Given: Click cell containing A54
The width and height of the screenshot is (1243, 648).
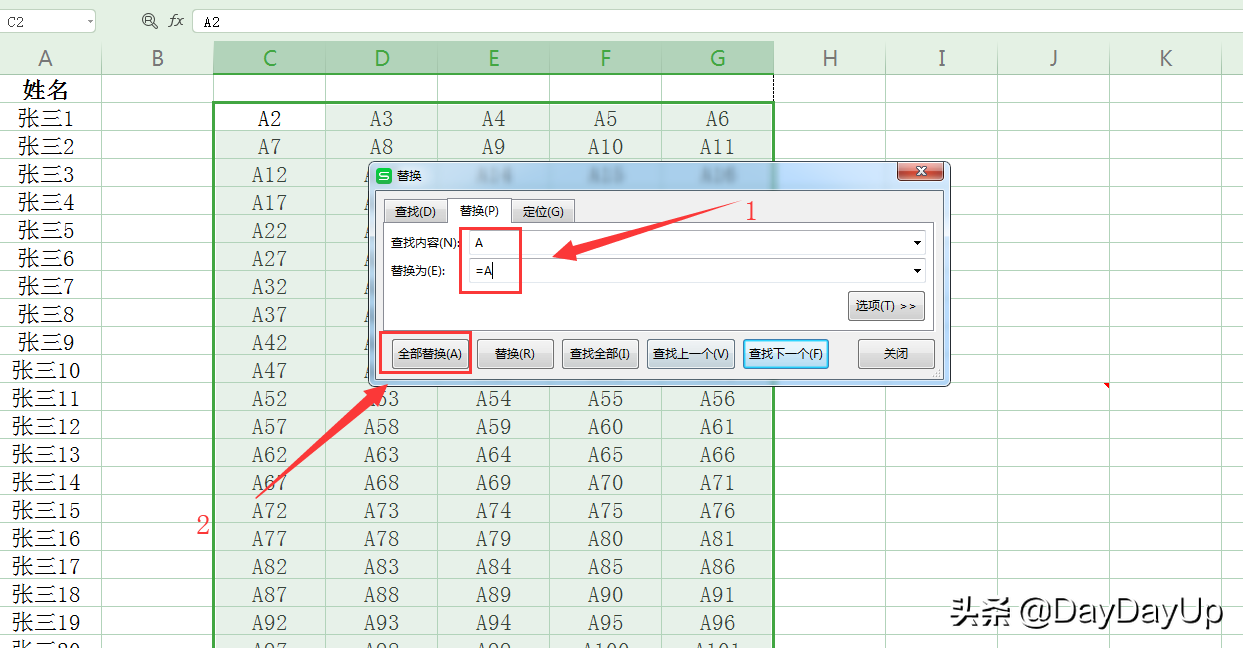Looking at the screenshot, I should 493,398.
